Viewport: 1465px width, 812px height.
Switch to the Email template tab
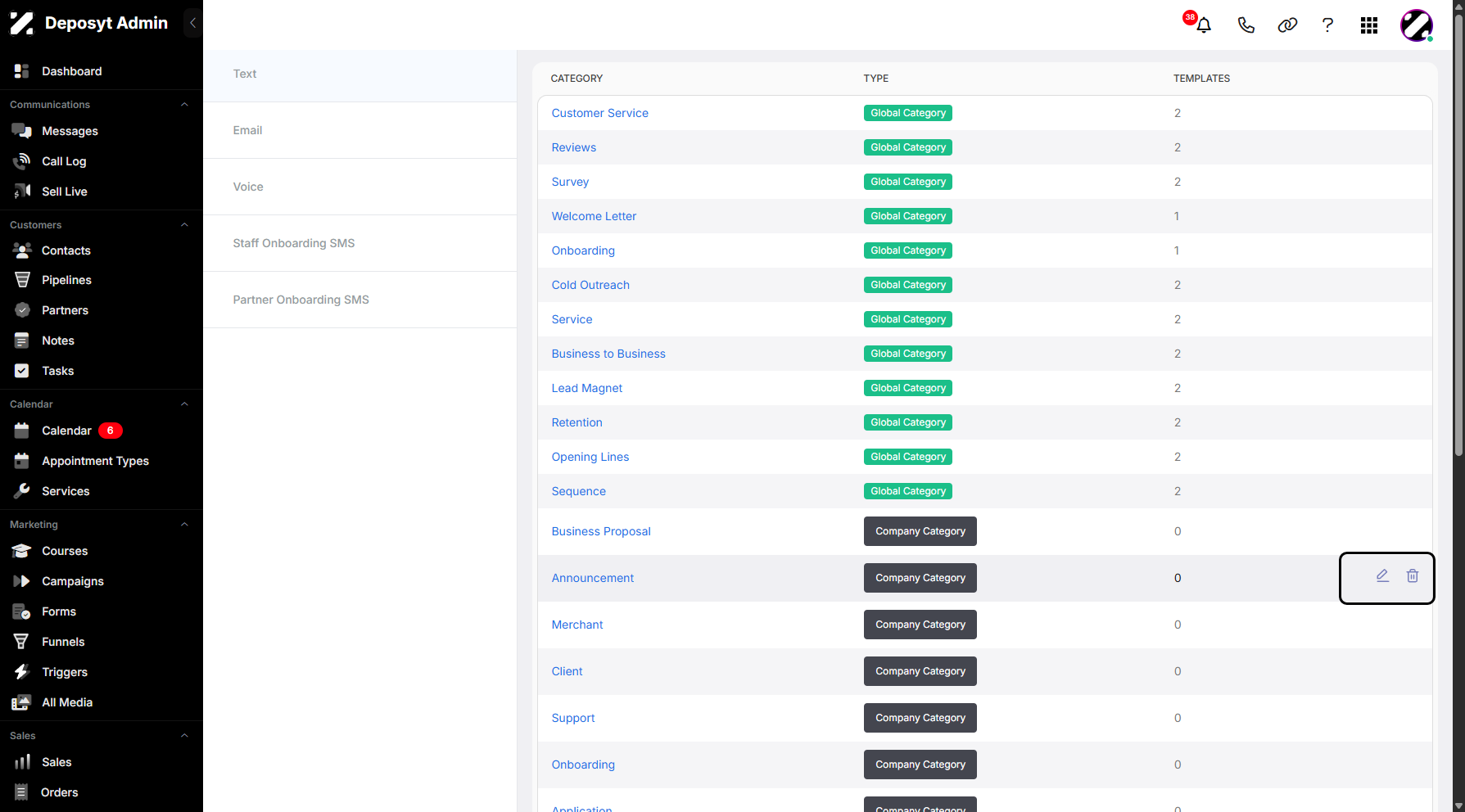tap(360, 130)
